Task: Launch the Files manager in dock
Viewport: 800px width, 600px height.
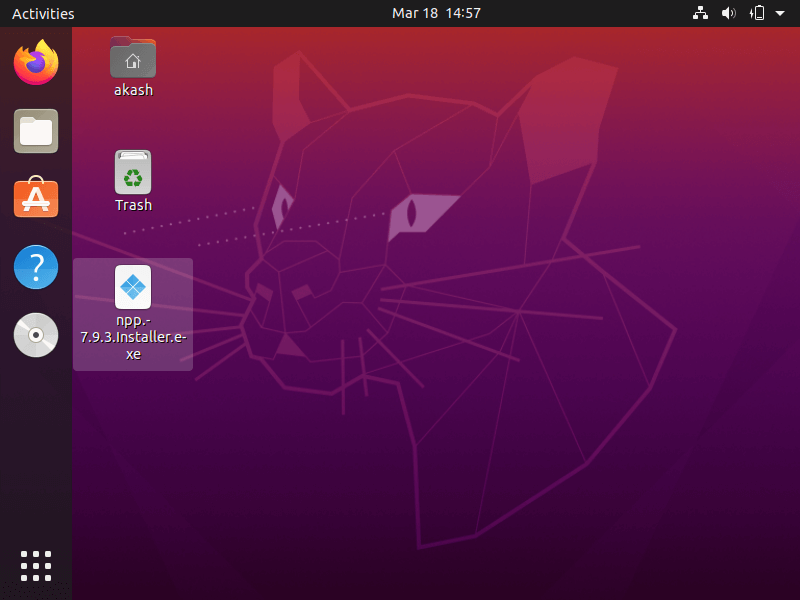Action: [x=36, y=131]
